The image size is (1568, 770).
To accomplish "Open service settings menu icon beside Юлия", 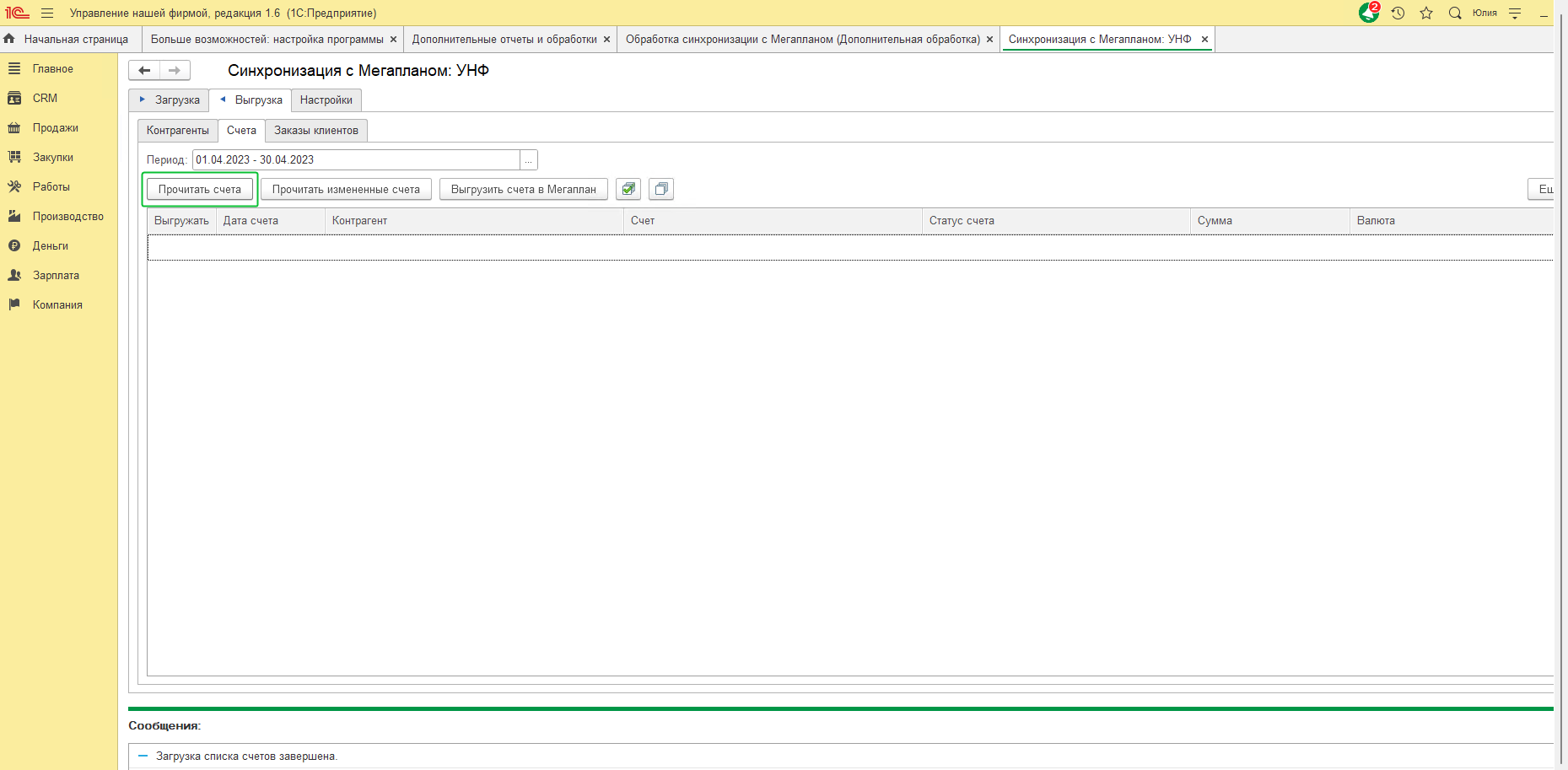I will coord(1515,13).
